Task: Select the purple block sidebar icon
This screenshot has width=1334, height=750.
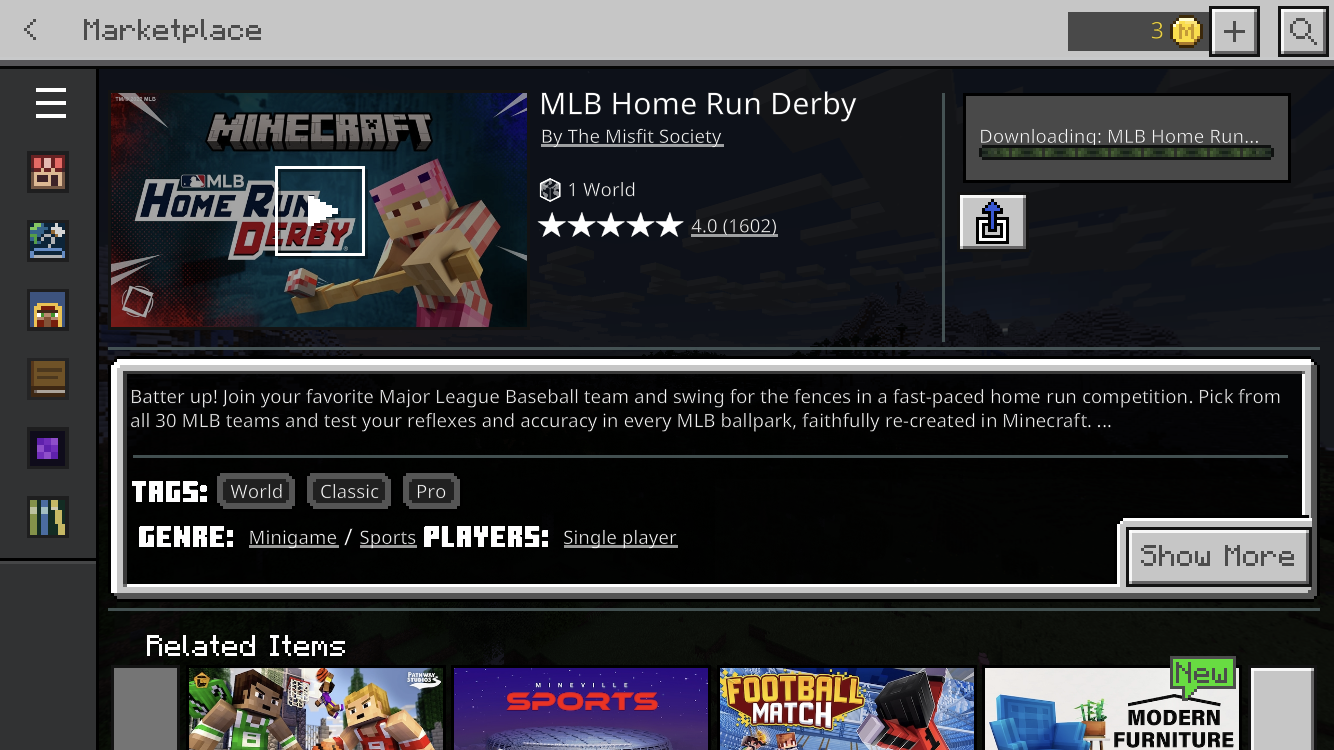Action: [x=48, y=448]
